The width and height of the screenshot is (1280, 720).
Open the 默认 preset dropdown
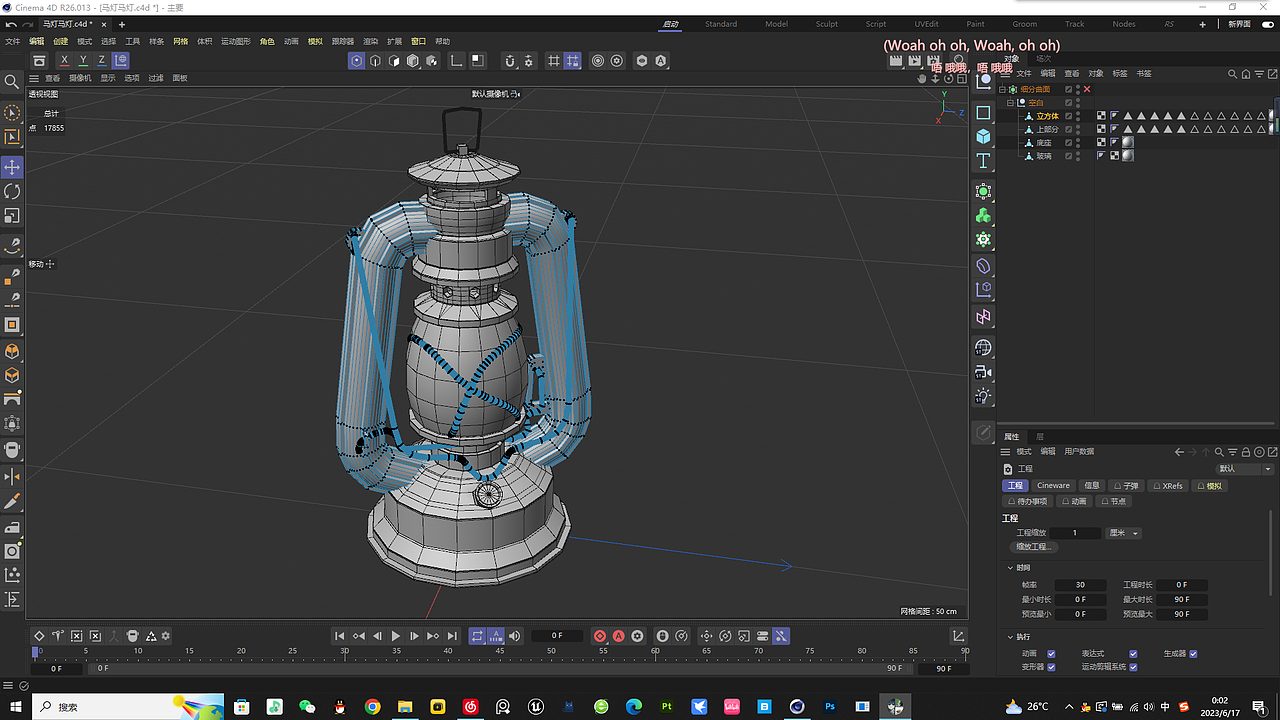pyautogui.click(x=1244, y=469)
